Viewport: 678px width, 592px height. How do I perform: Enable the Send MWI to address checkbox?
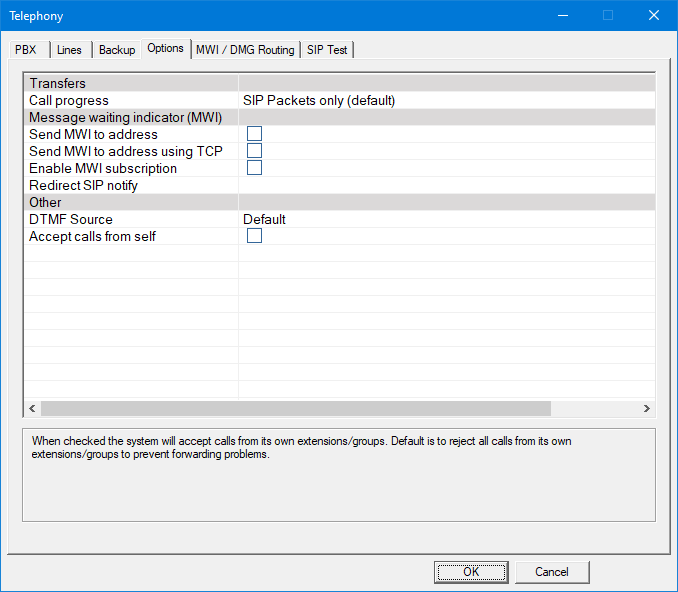pos(254,134)
